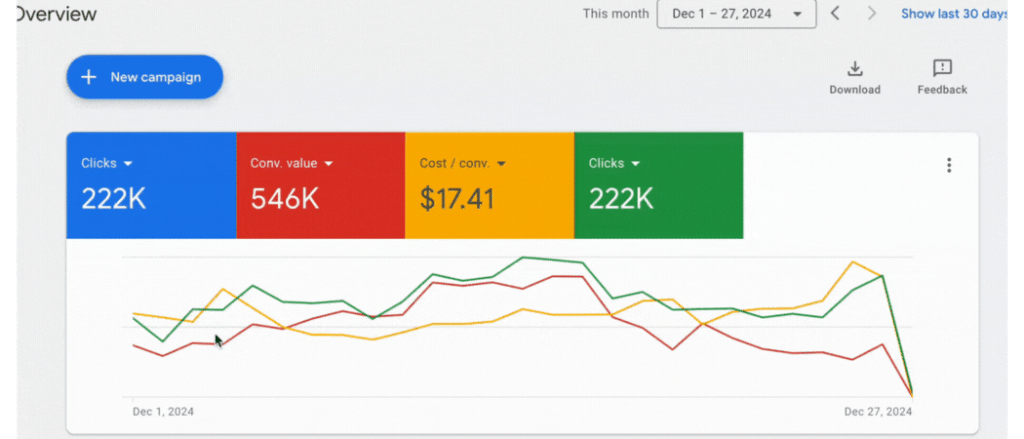Select the green 222K scorecard
1024x439 pixels.
tap(658, 199)
